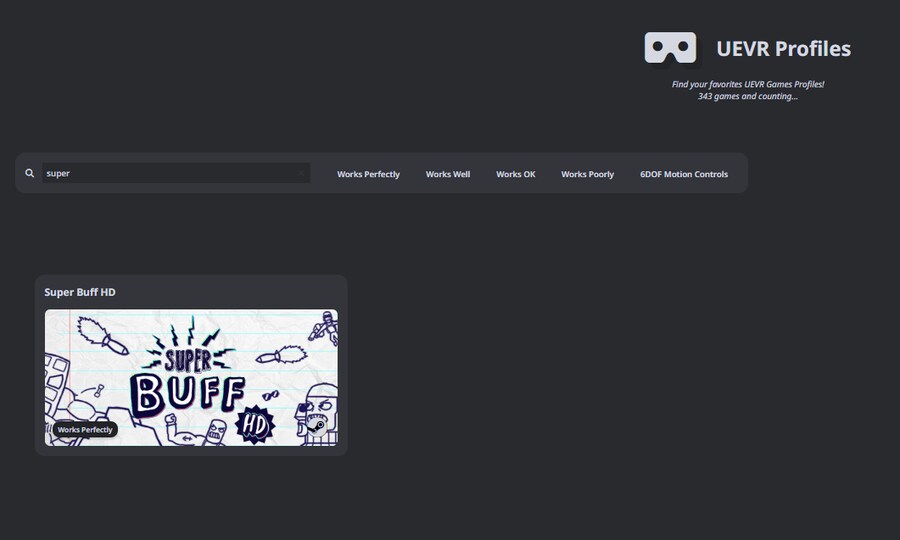The image size is (900, 540).
Task: Click the "343 games and counting" text
Action: 748,96
